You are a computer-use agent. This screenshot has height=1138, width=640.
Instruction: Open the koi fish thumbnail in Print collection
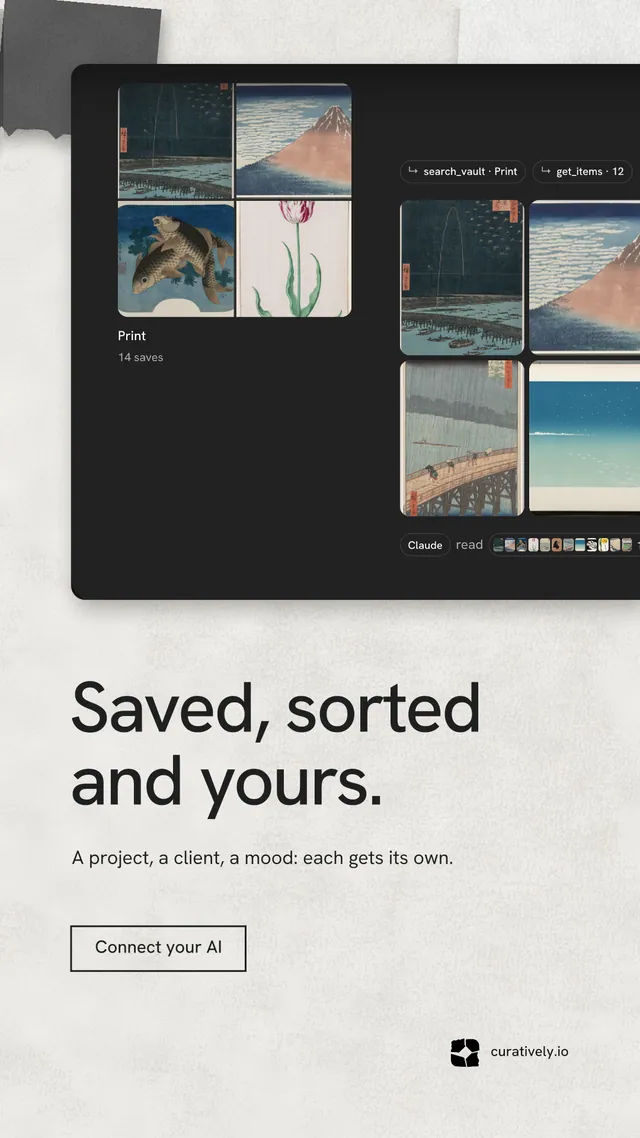(x=176, y=259)
